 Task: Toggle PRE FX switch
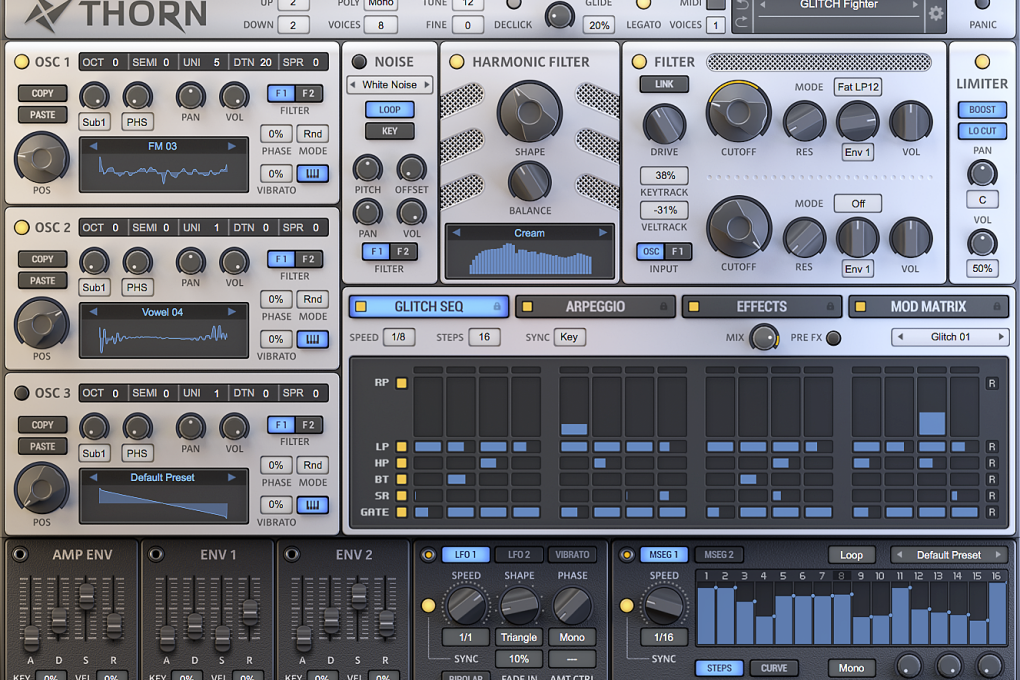(x=833, y=338)
